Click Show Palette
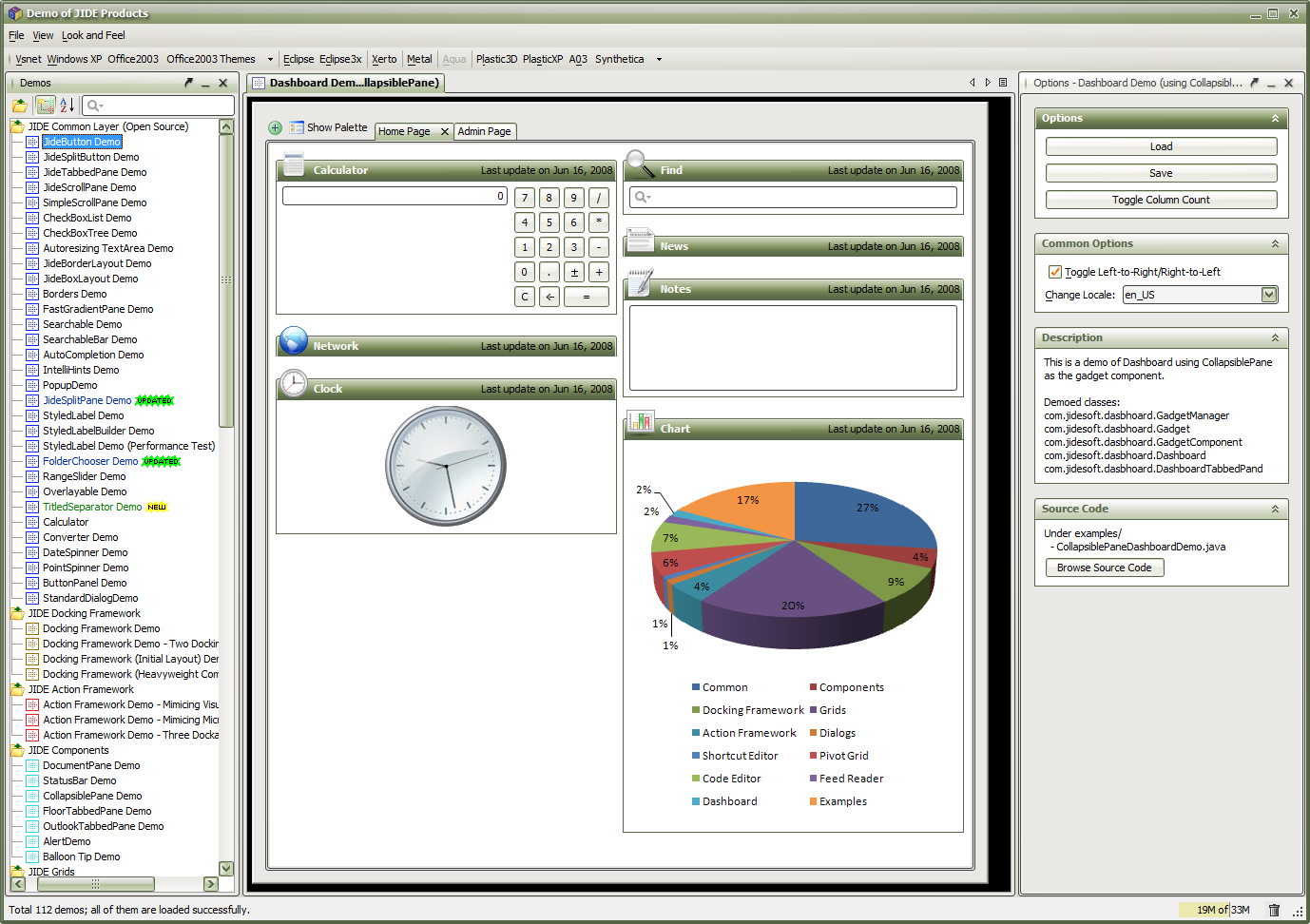 [329, 127]
